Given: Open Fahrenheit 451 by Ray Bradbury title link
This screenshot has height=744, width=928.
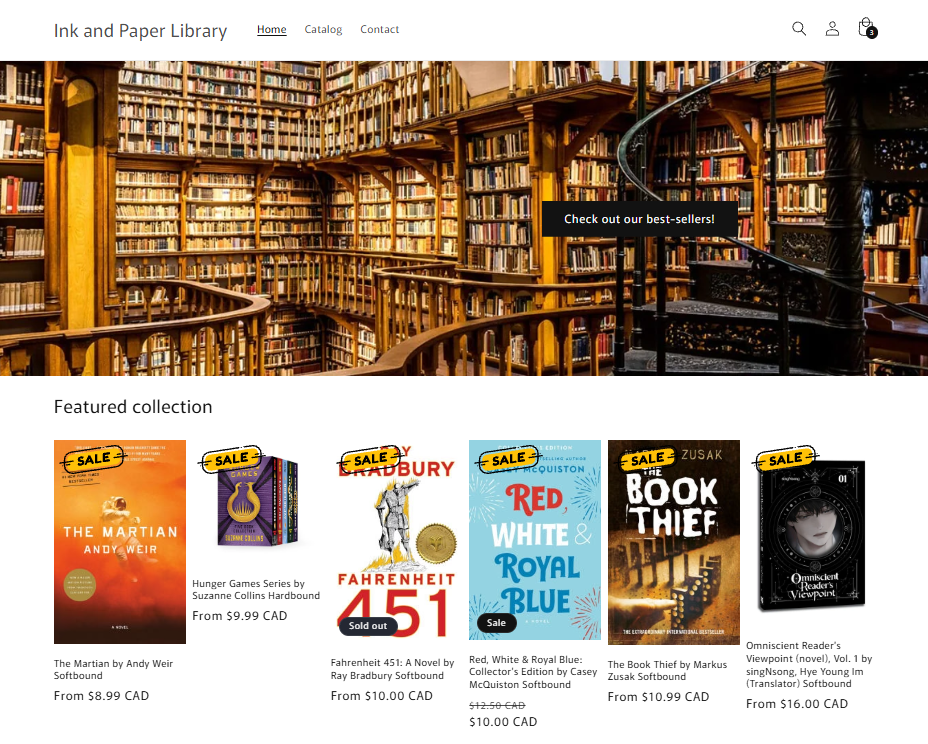Looking at the screenshot, I should coord(392,669).
